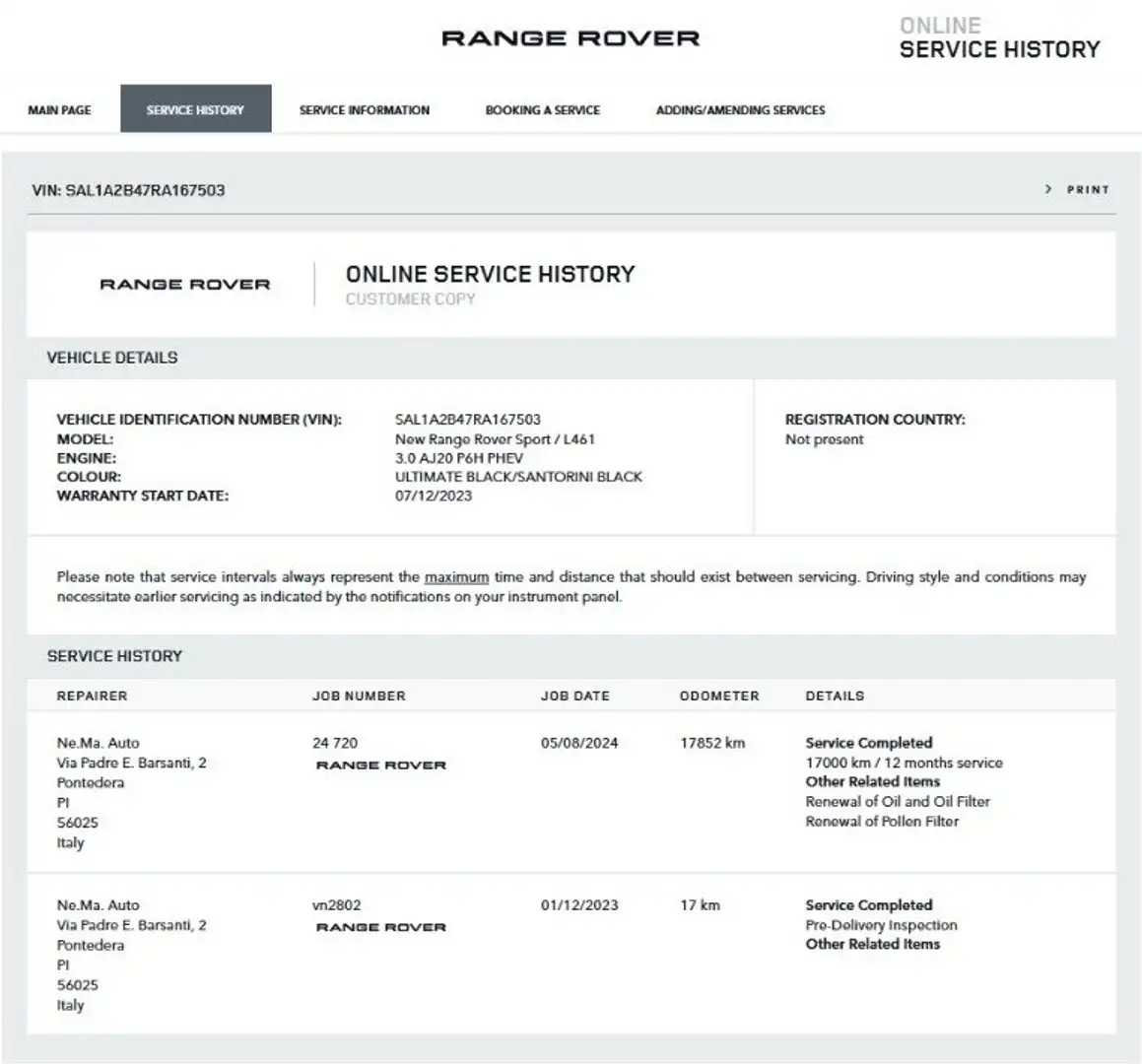Click the Registration Country label

pos(875,420)
